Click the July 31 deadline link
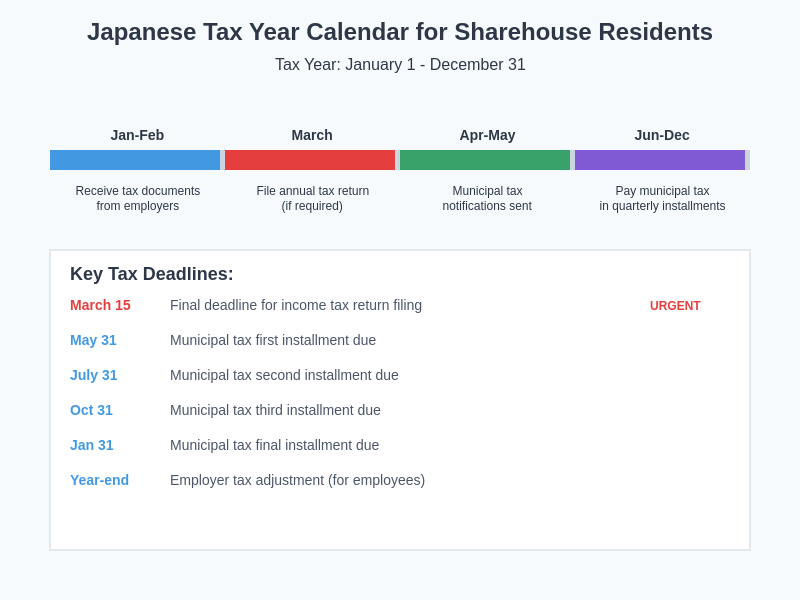Image resolution: width=800 pixels, height=600 pixels. click(x=93, y=375)
